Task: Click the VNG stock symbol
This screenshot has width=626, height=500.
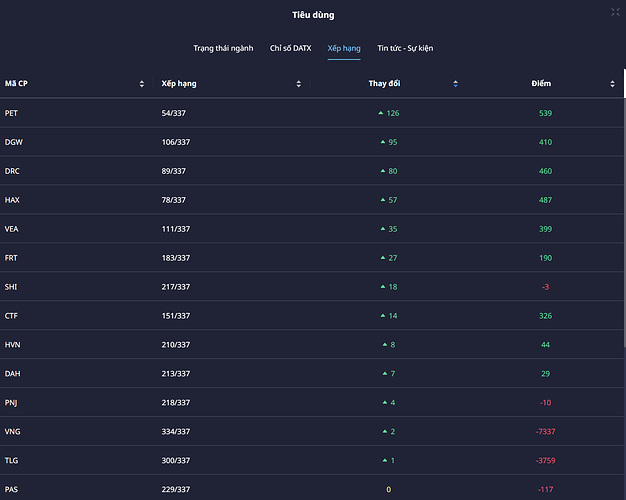Action: (x=12, y=431)
